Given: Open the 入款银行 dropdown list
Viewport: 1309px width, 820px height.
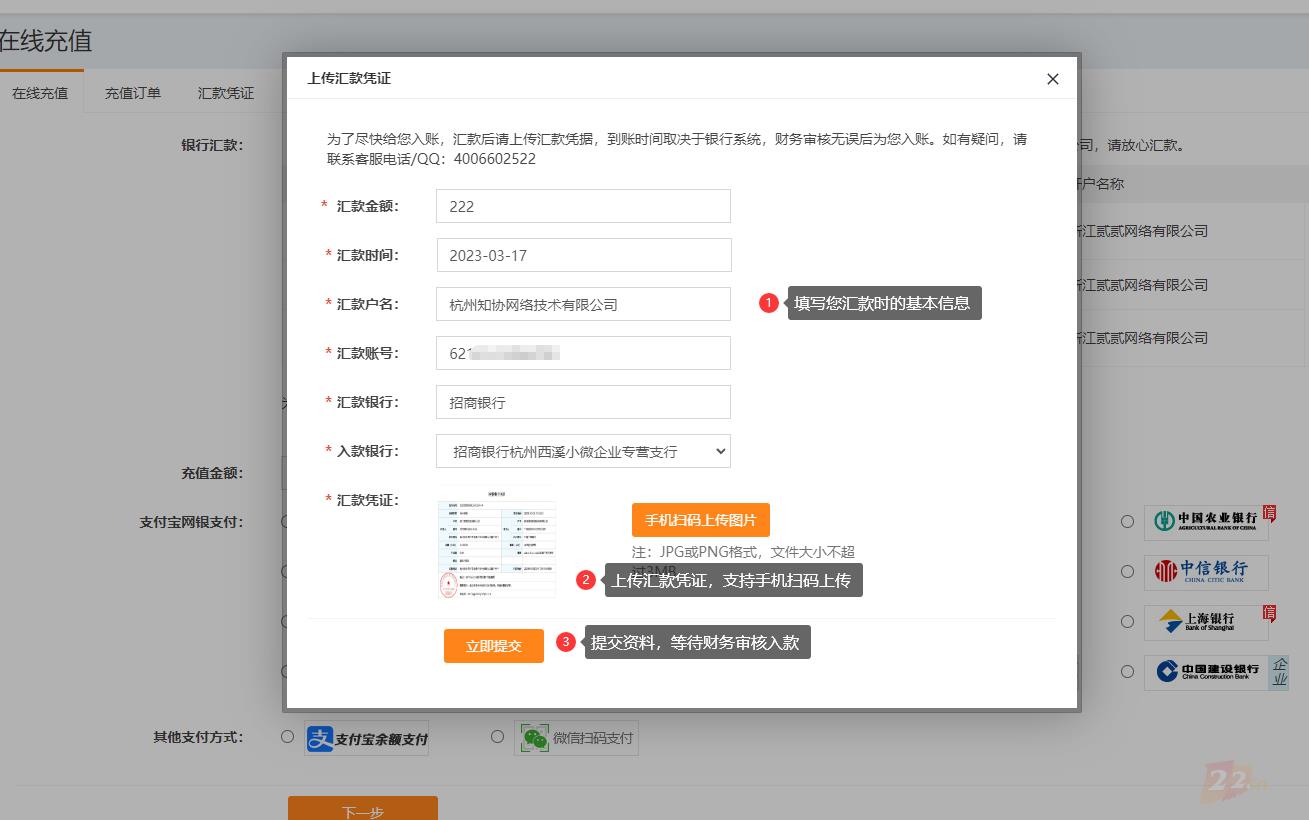Looking at the screenshot, I should point(583,451).
